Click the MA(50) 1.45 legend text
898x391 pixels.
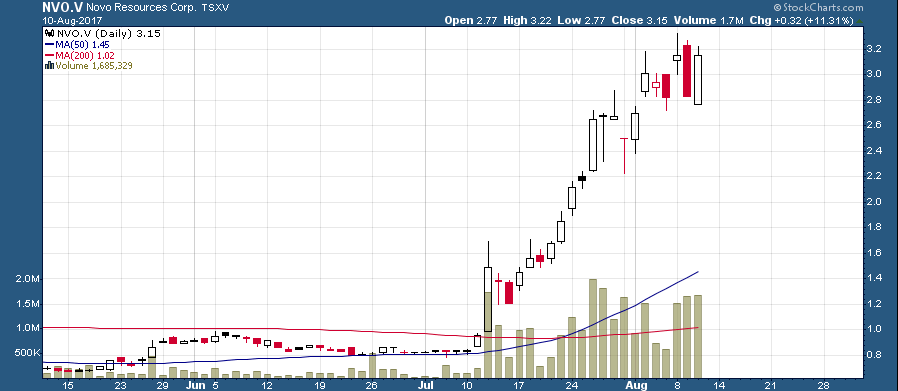[82, 45]
